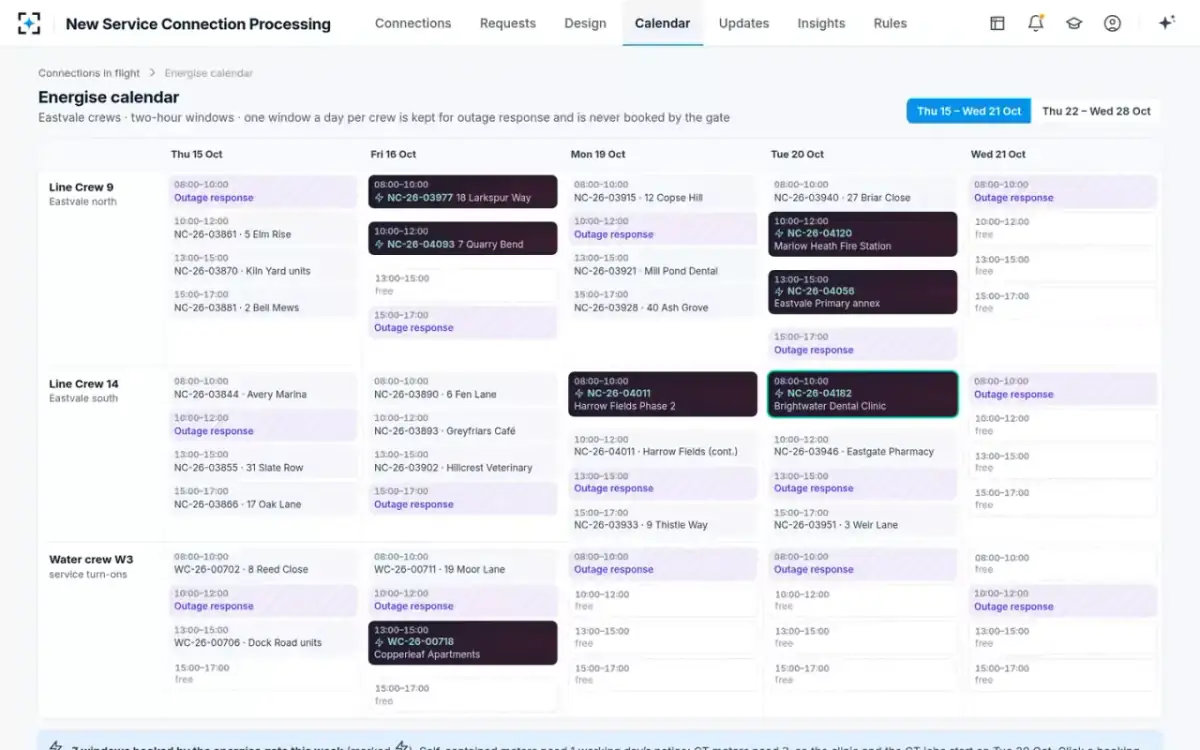
Task: Click NC-26-03855 · 31 Slate Row
Action: coord(263,461)
